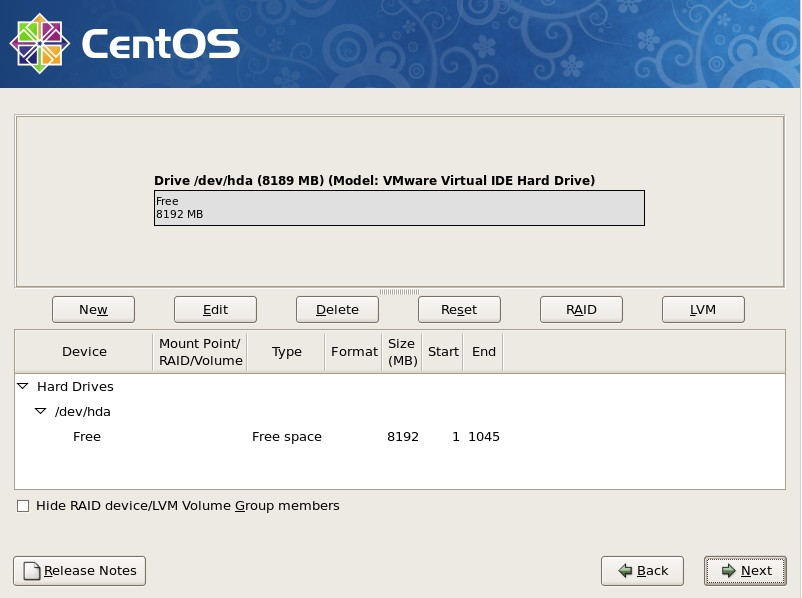Select the Free space partition row
The height and width of the screenshot is (598, 802).
tap(286, 437)
